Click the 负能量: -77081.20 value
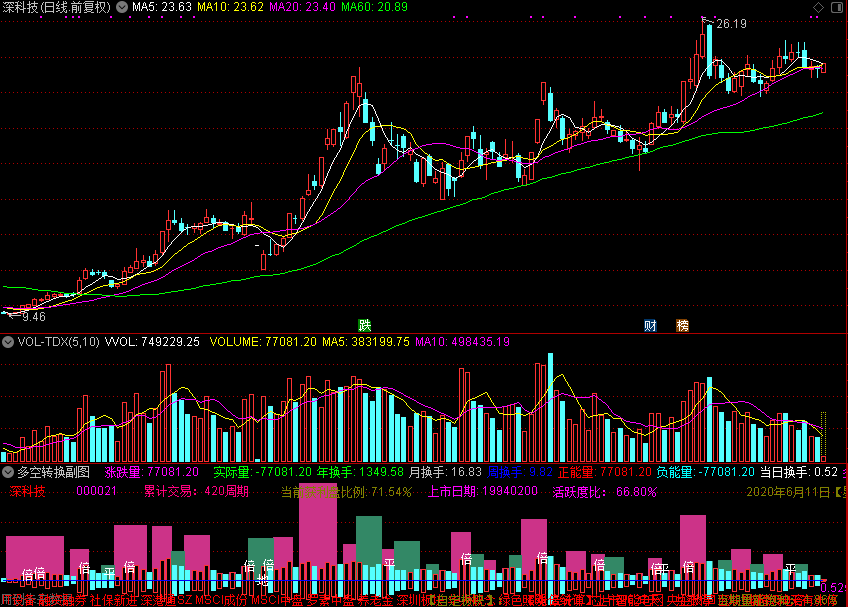 [706, 472]
